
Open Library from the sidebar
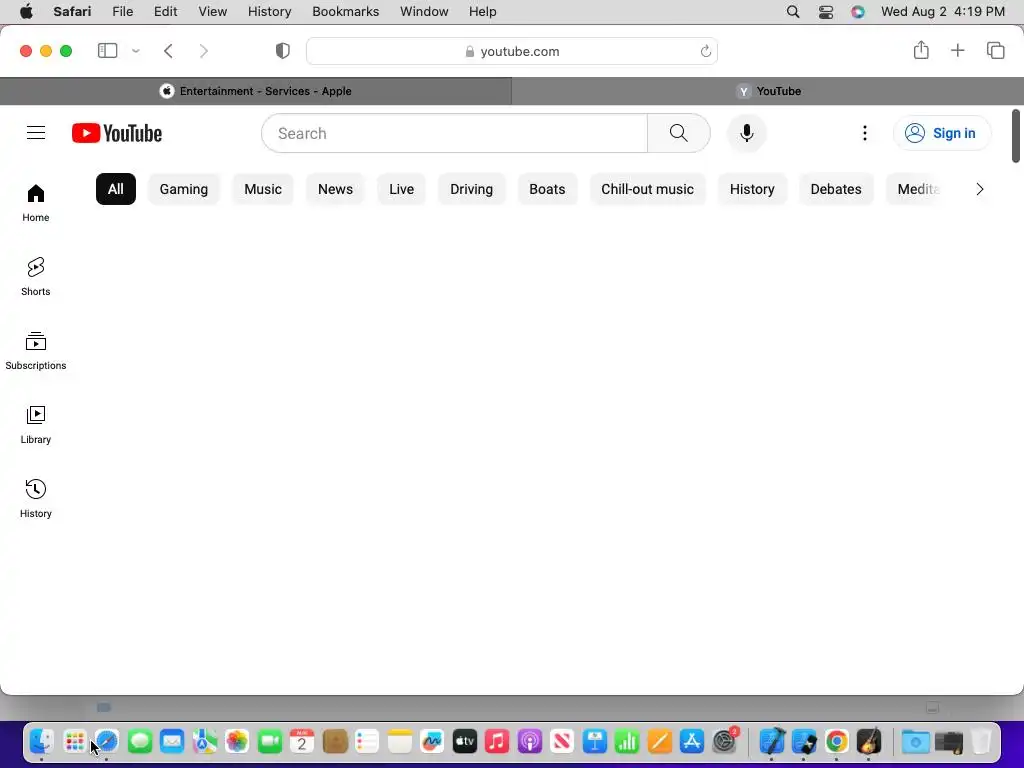tap(36, 424)
